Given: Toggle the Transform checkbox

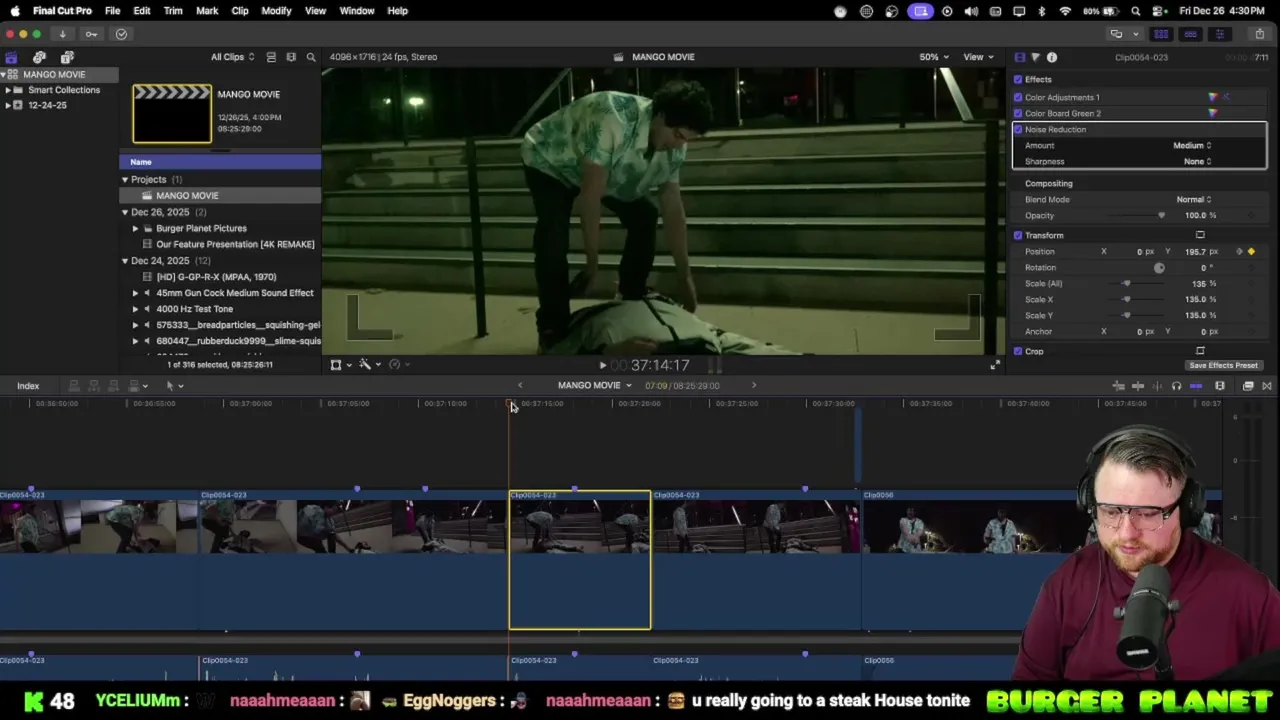Looking at the screenshot, I should click(x=1018, y=235).
